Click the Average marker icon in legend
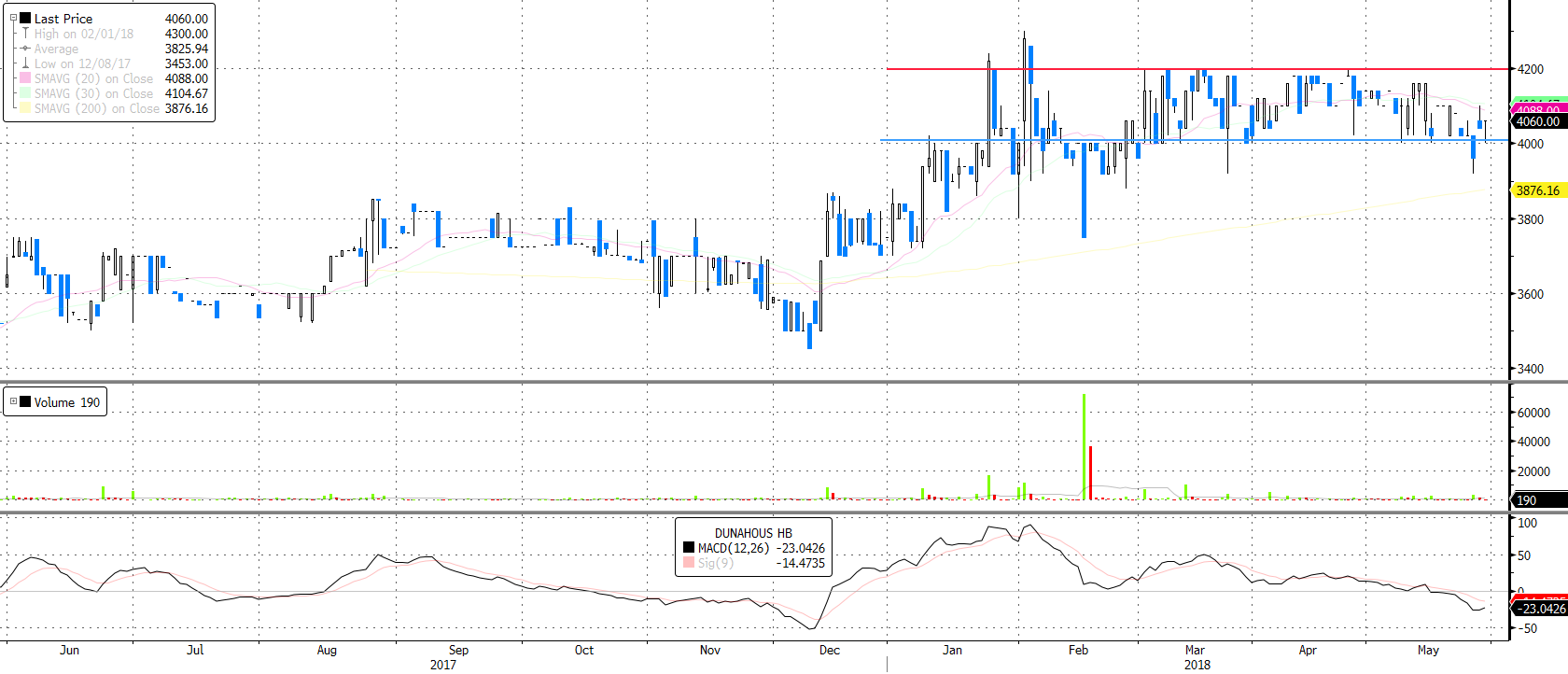 25,49
